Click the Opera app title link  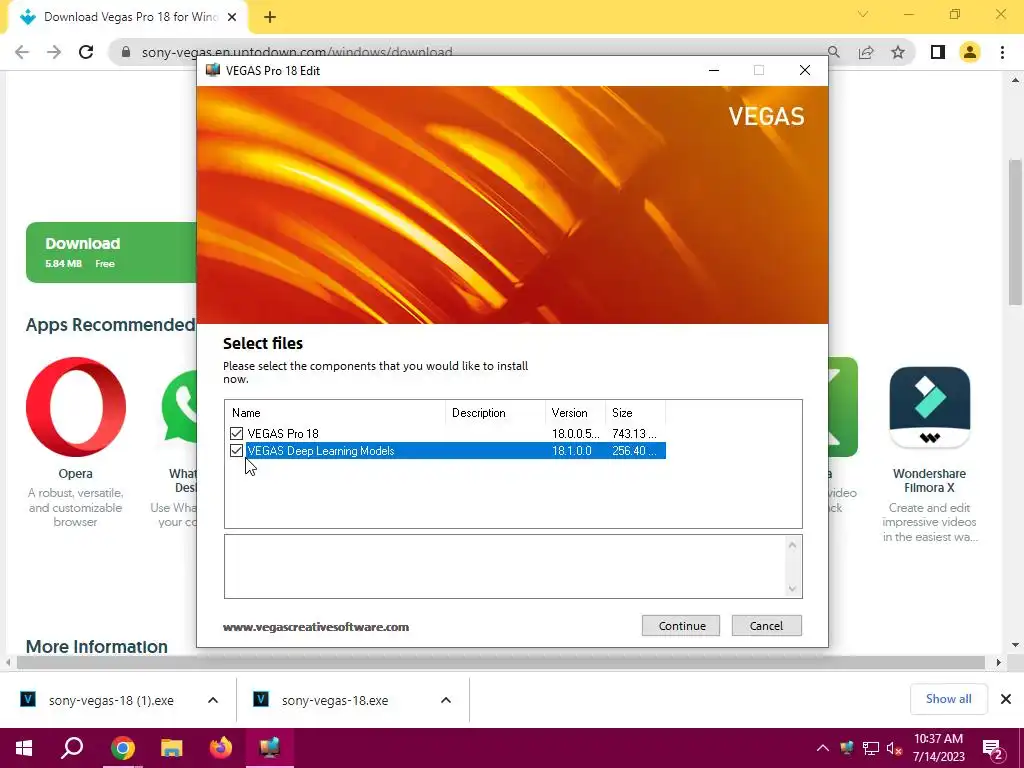pyautogui.click(x=75, y=473)
